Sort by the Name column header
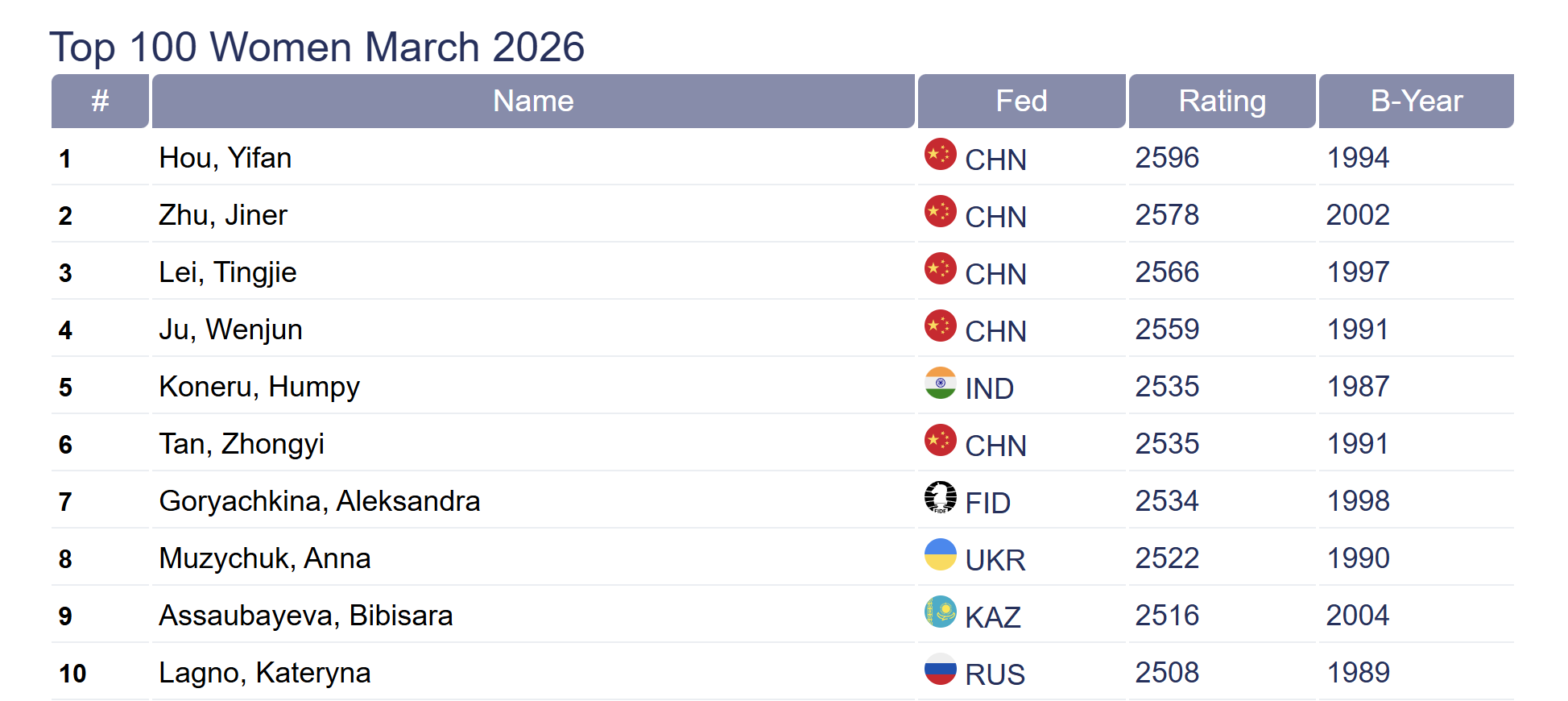 tap(533, 101)
